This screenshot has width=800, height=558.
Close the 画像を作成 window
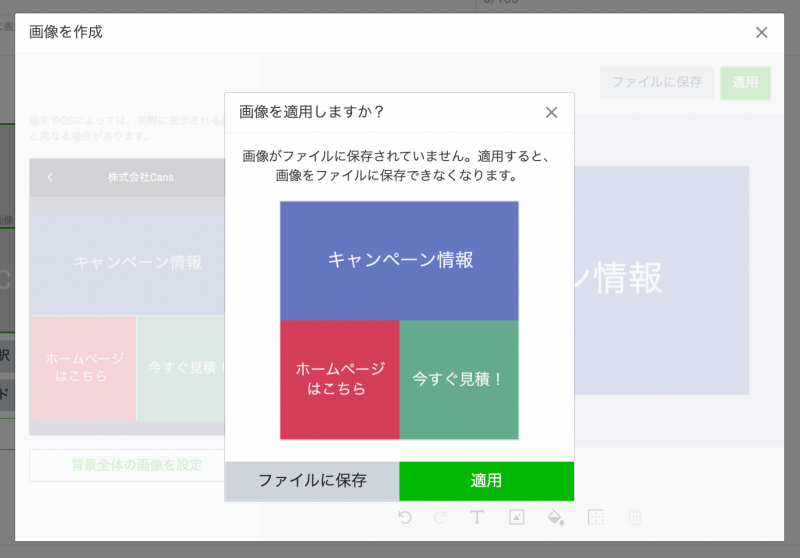click(761, 32)
